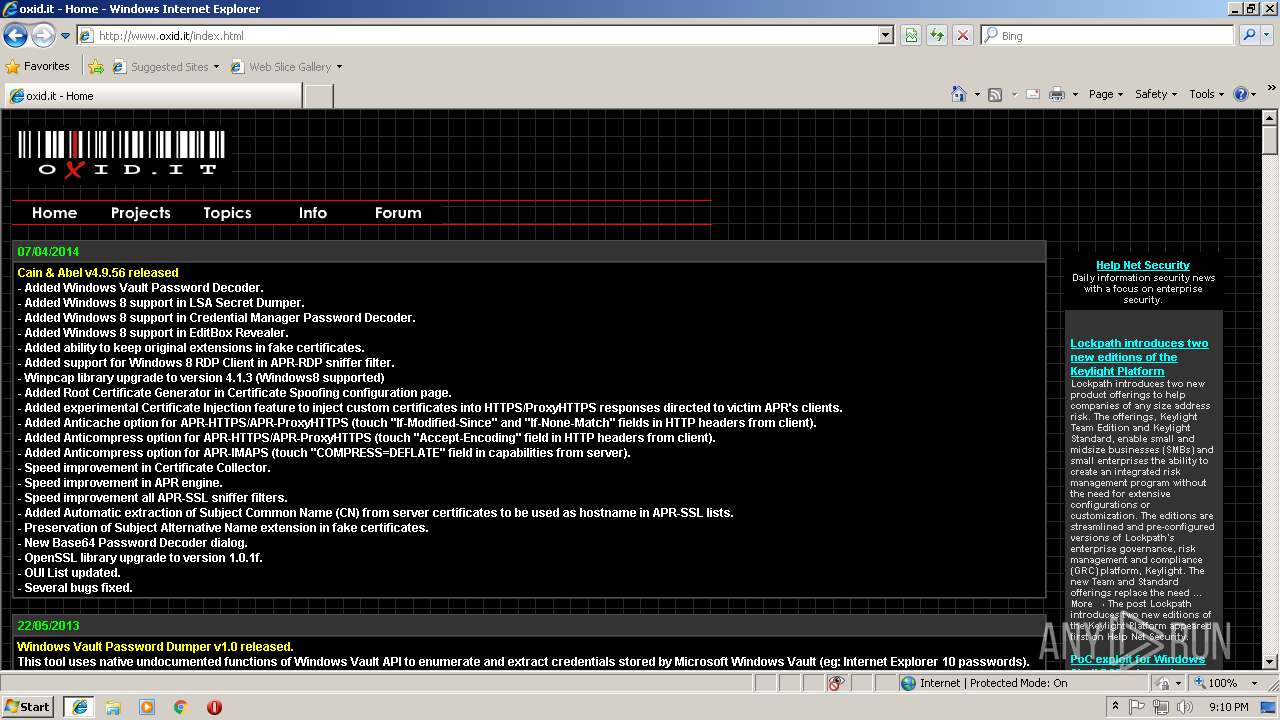The height and width of the screenshot is (720, 1280).
Task: Click the Home house icon
Action: coord(959,94)
